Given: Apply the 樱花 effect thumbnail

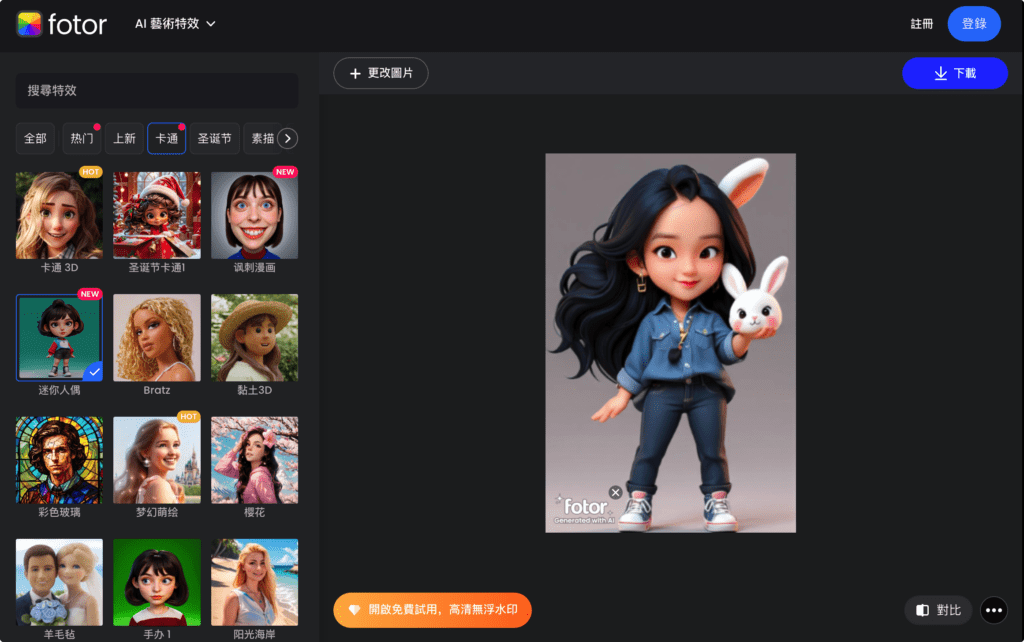Looking at the screenshot, I should click(255, 460).
